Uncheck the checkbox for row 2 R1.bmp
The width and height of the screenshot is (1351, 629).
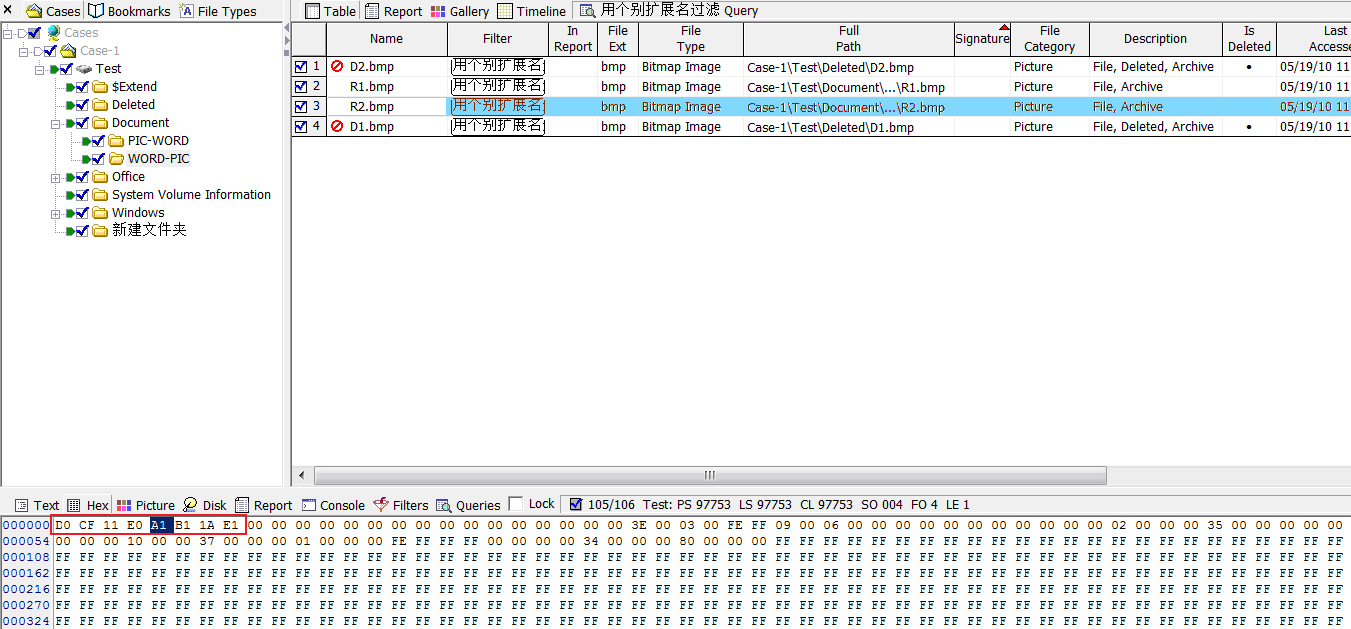[x=301, y=87]
